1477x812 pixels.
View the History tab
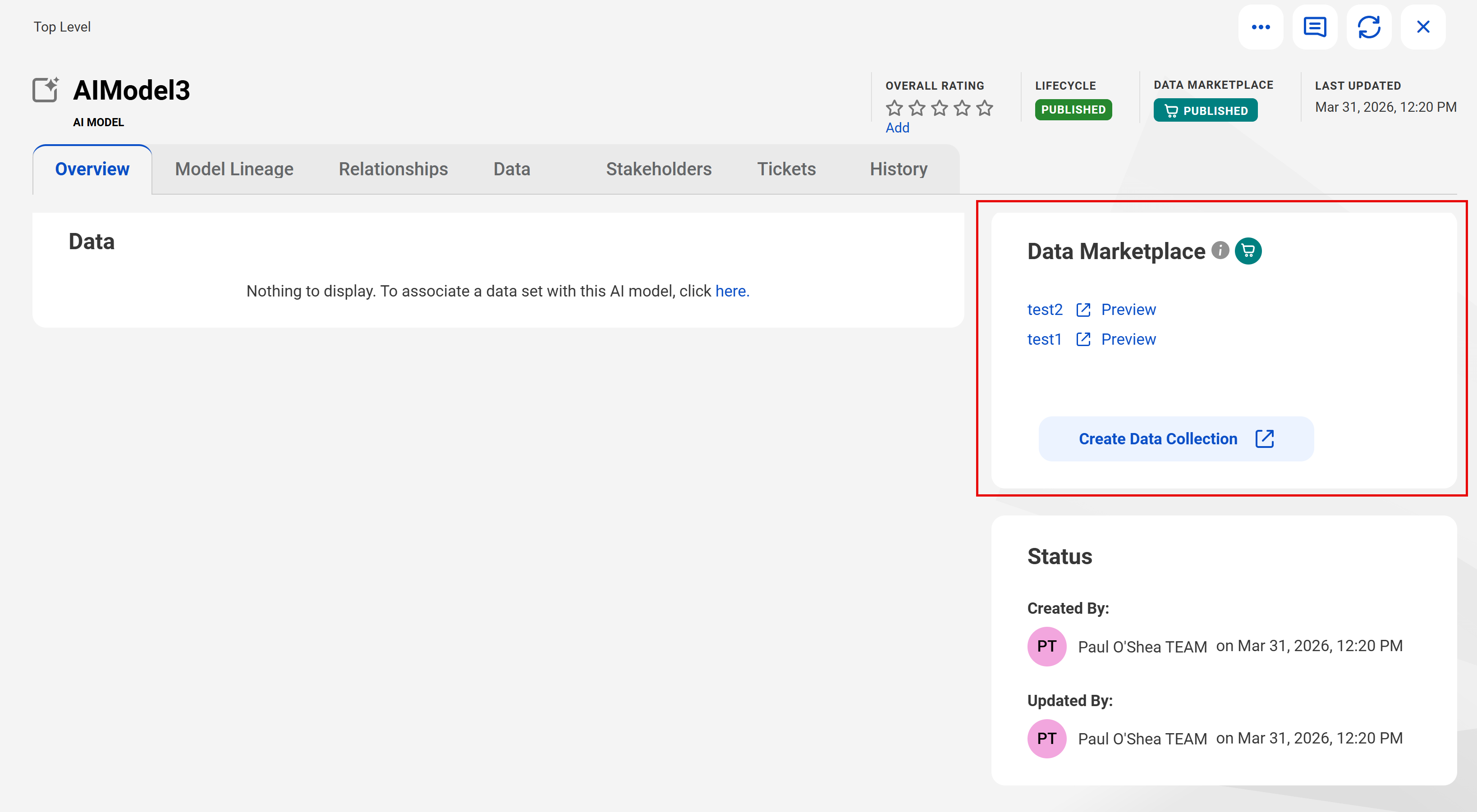click(x=898, y=169)
